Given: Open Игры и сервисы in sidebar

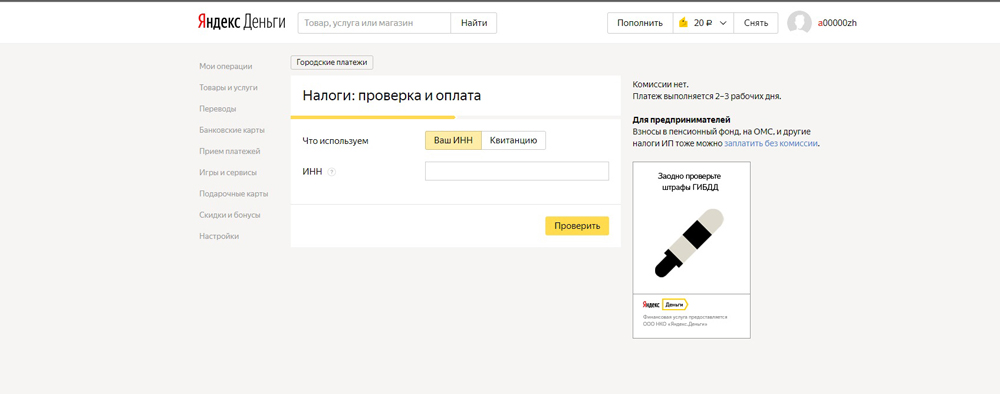Looking at the screenshot, I should pyautogui.click(x=228, y=173).
